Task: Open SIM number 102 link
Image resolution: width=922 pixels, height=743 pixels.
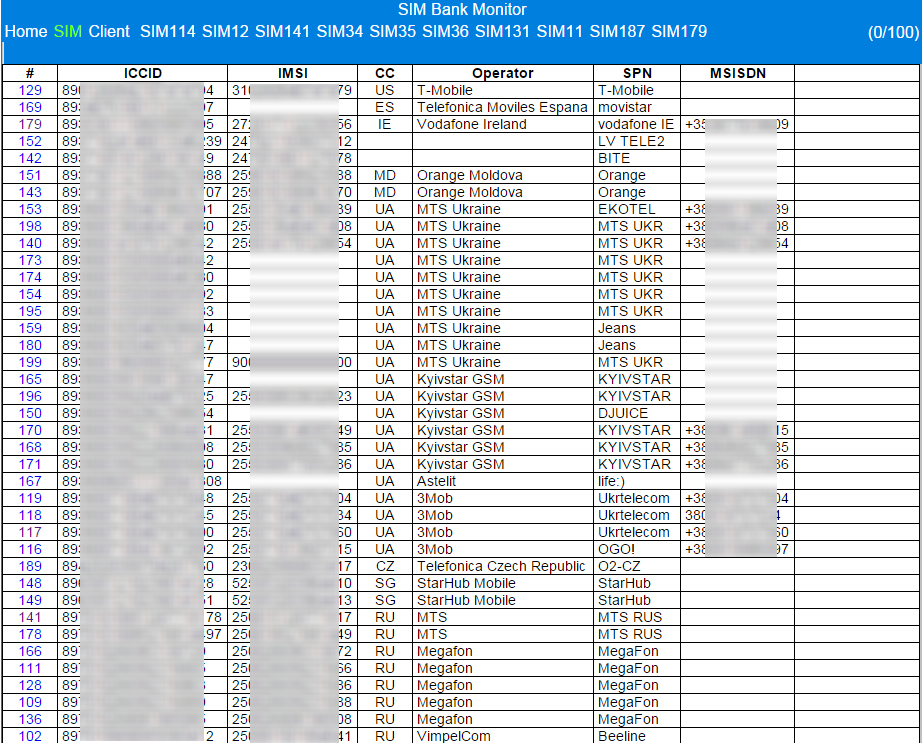Action: (x=30, y=736)
